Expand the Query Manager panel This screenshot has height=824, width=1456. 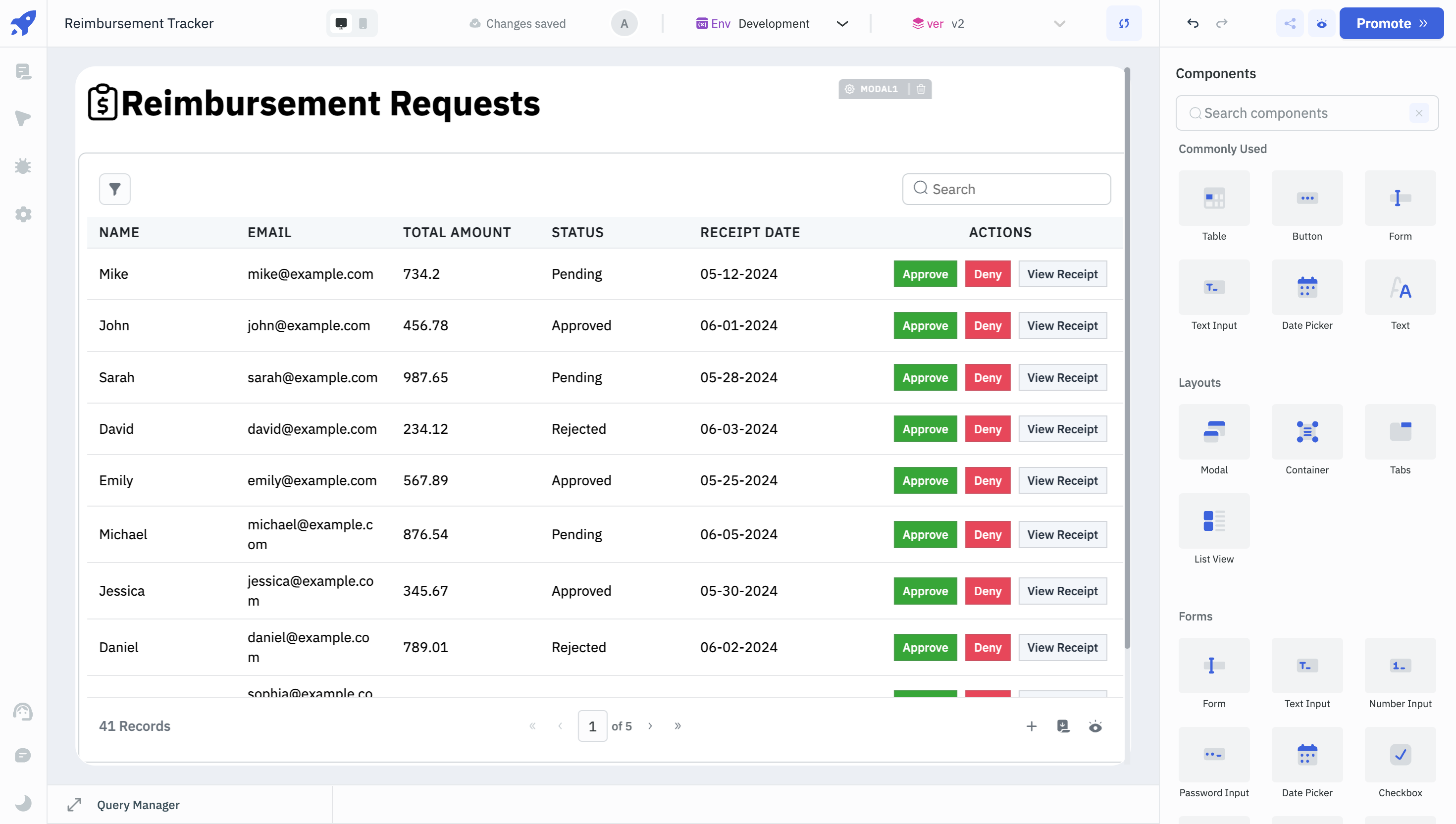[74, 804]
